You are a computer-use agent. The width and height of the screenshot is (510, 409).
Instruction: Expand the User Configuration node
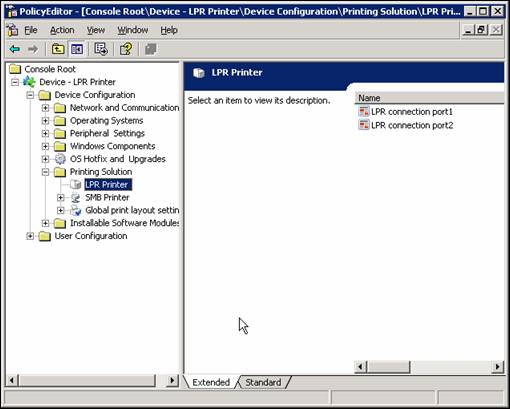pyautogui.click(x=30, y=236)
